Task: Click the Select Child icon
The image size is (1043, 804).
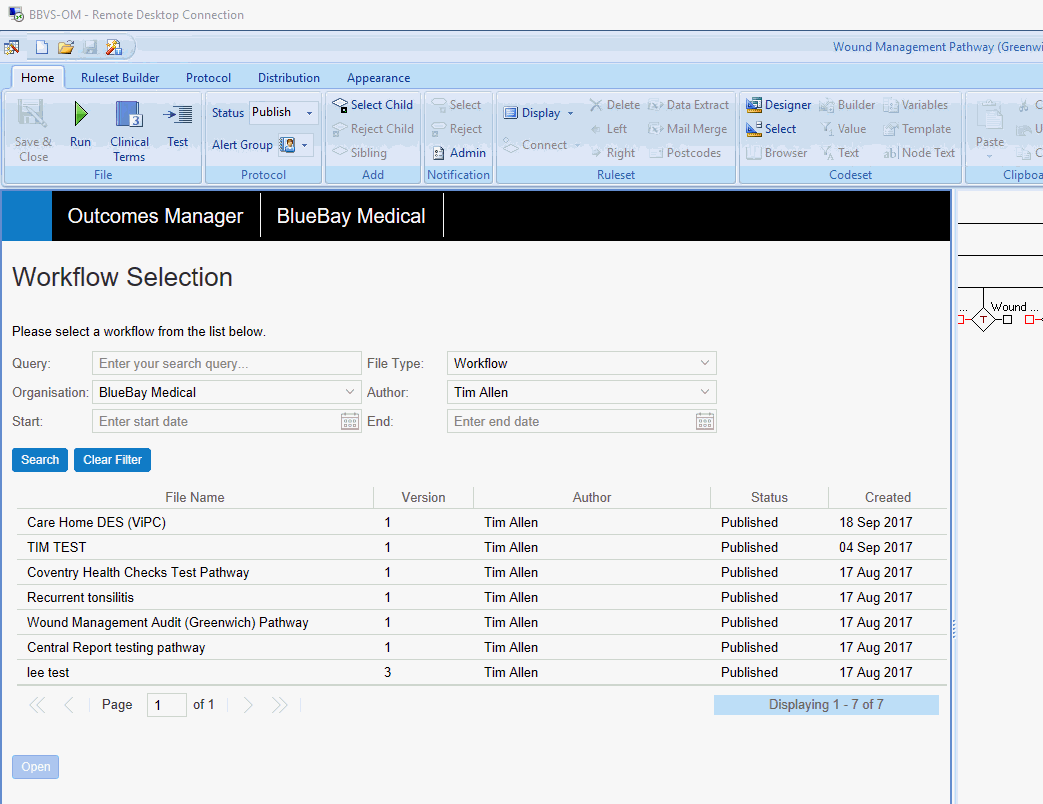Action: pos(340,105)
